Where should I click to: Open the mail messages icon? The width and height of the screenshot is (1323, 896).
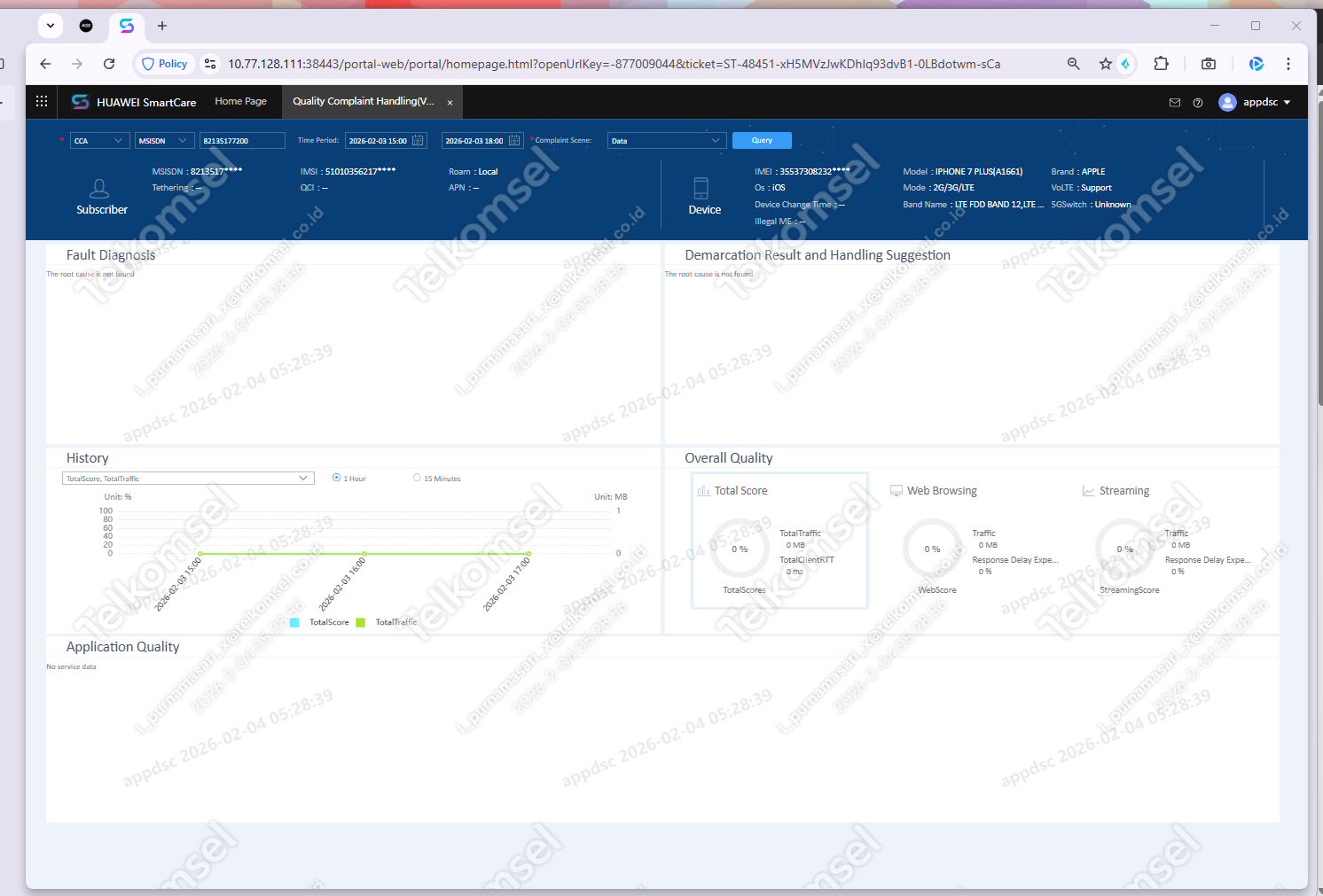pos(1175,103)
